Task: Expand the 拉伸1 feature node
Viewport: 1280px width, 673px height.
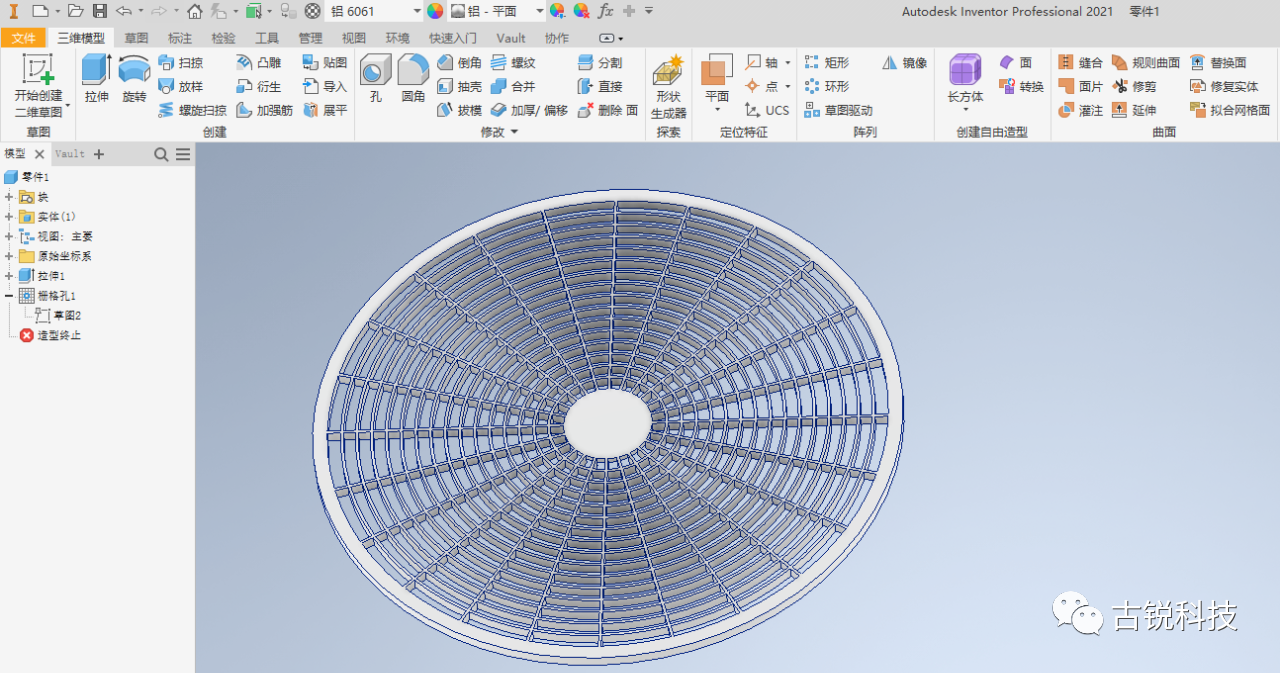Action: pyautogui.click(x=9, y=276)
